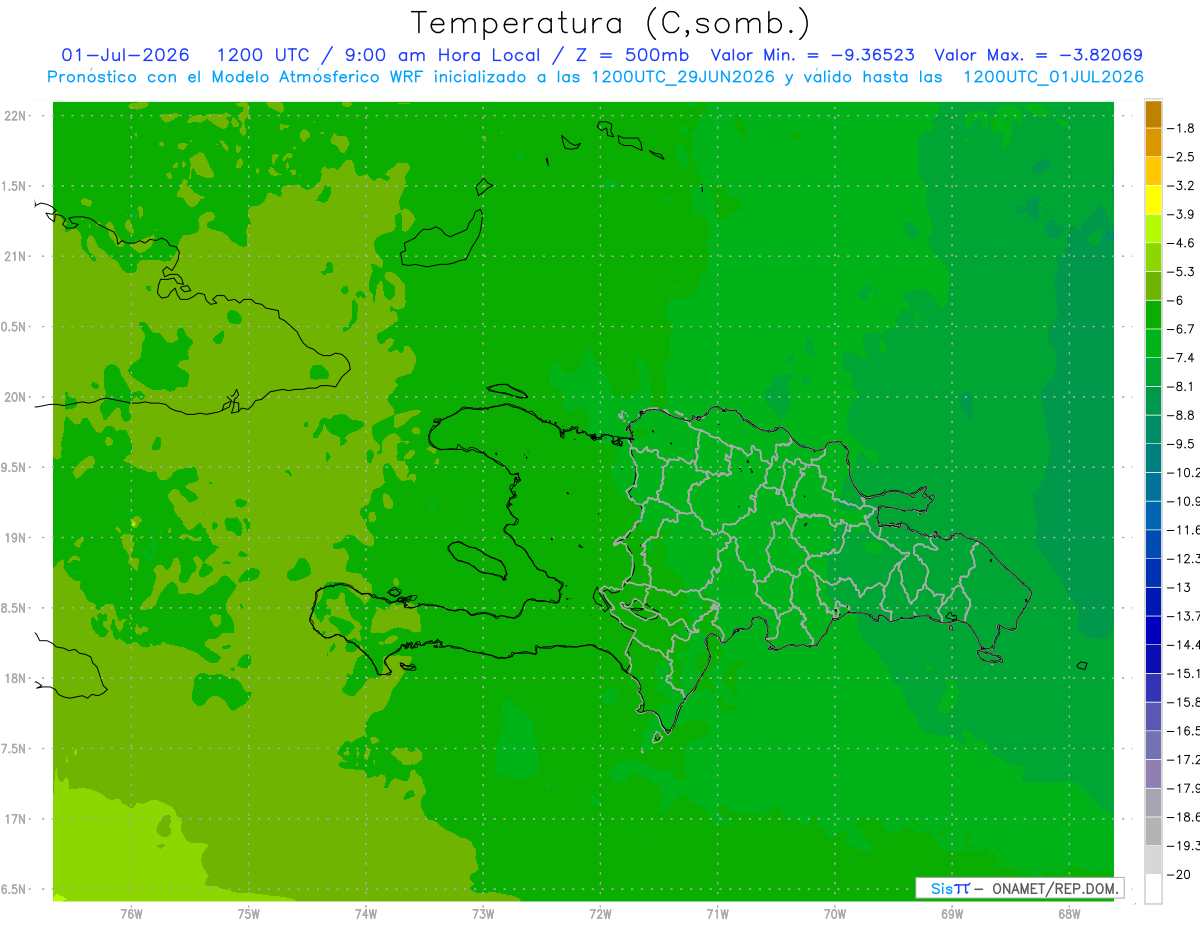Click the '19N' latitude label
Viewport: 1200px width, 927px height.
pyautogui.click(x=17, y=538)
